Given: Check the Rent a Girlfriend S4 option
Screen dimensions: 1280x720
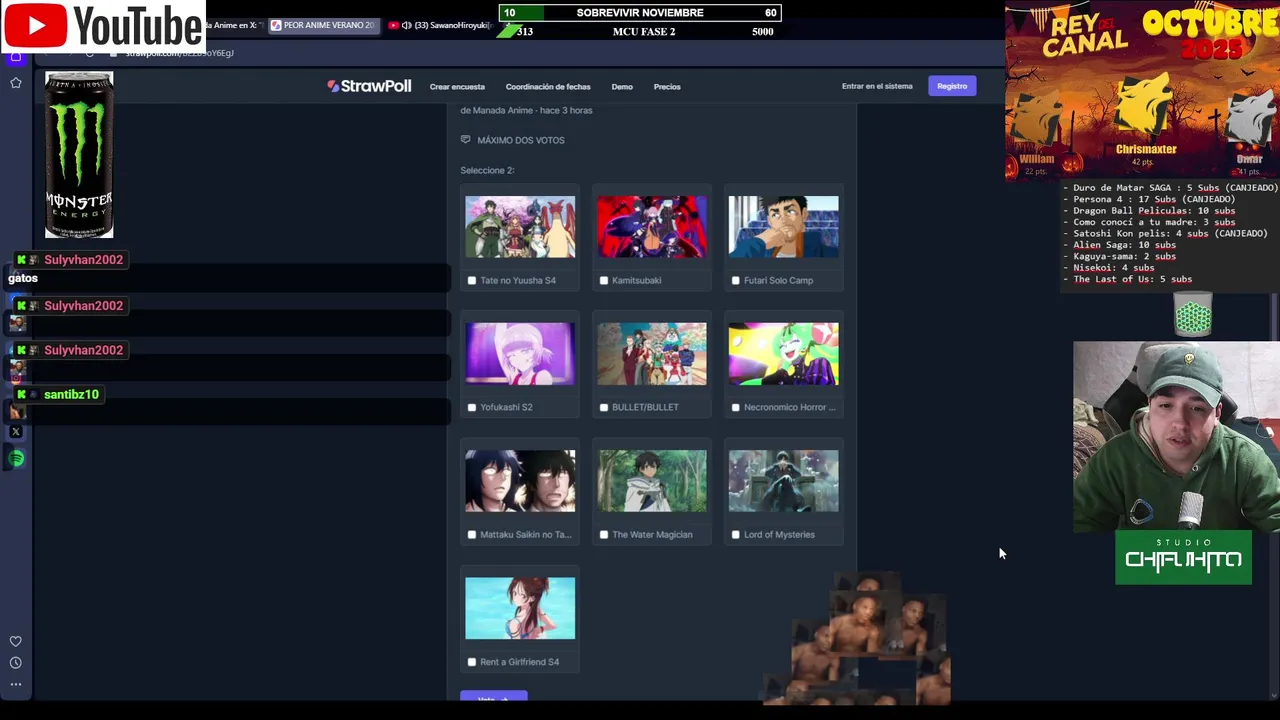Looking at the screenshot, I should tap(472, 662).
